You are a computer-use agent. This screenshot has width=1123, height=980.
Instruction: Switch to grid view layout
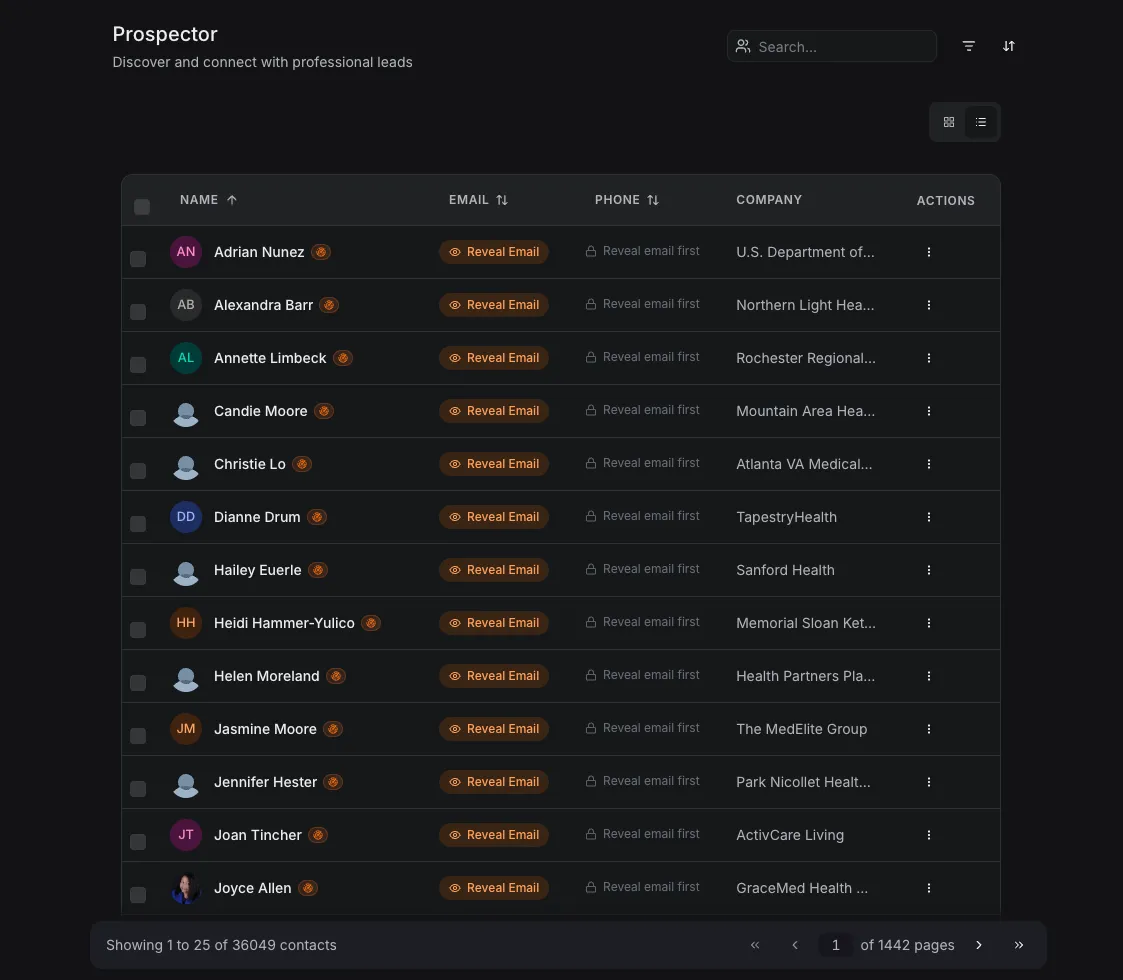click(x=948, y=122)
